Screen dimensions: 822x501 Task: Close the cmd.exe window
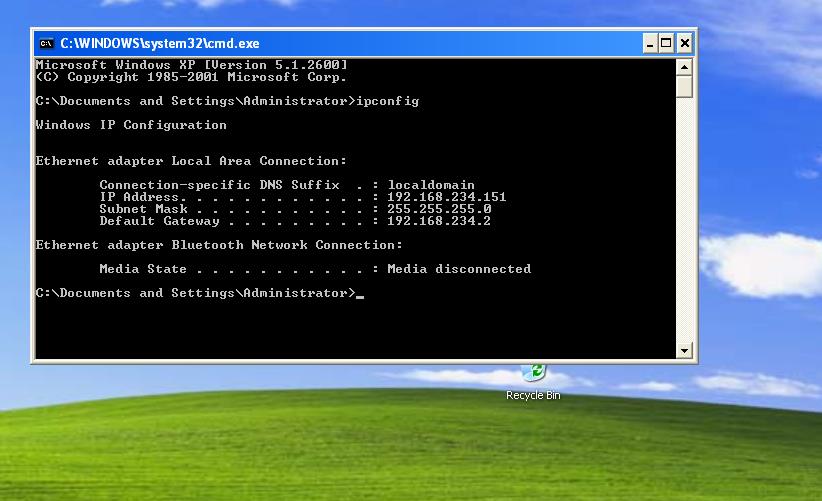coord(685,43)
